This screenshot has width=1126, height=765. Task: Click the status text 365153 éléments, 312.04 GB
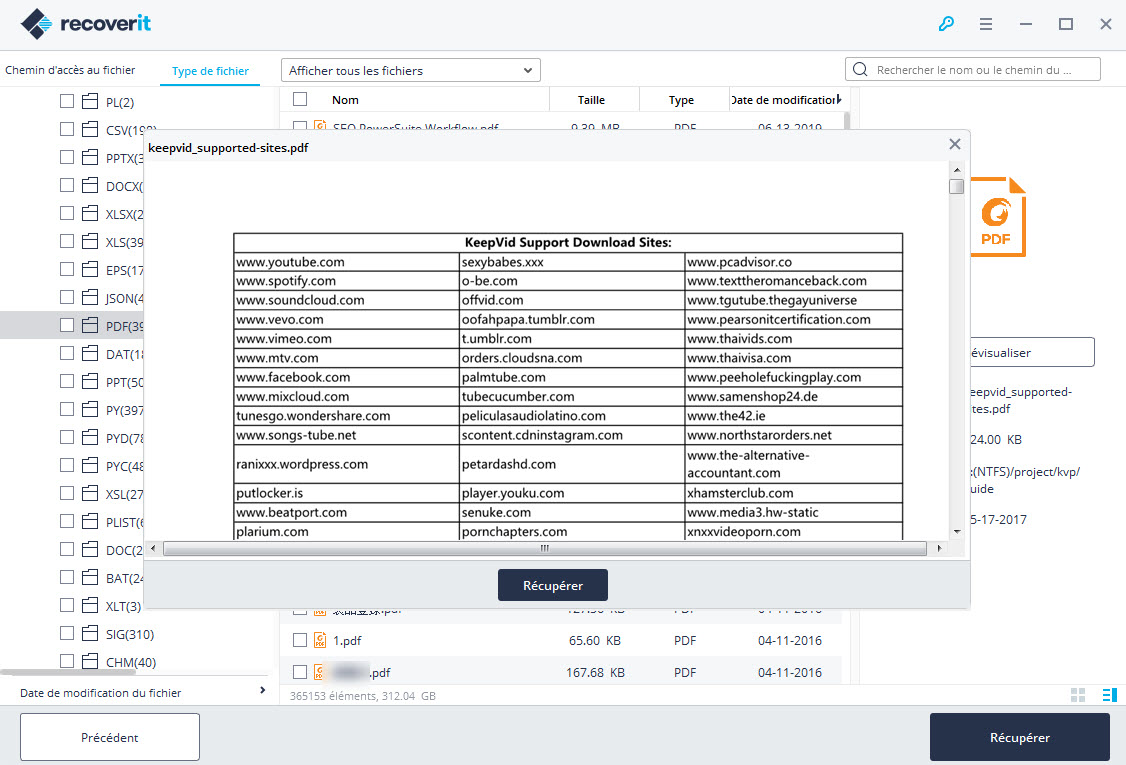tap(363, 696)
